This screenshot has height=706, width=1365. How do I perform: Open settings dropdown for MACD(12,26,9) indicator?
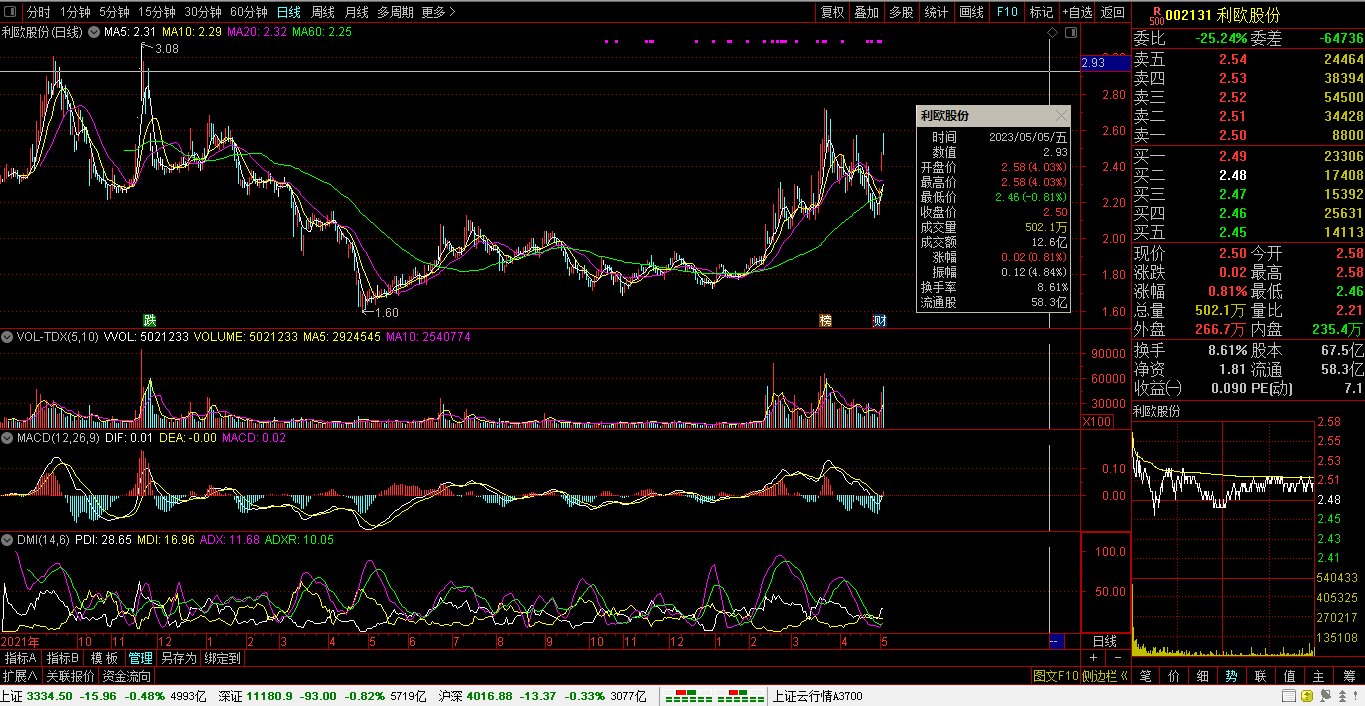[x=9, y=437]
